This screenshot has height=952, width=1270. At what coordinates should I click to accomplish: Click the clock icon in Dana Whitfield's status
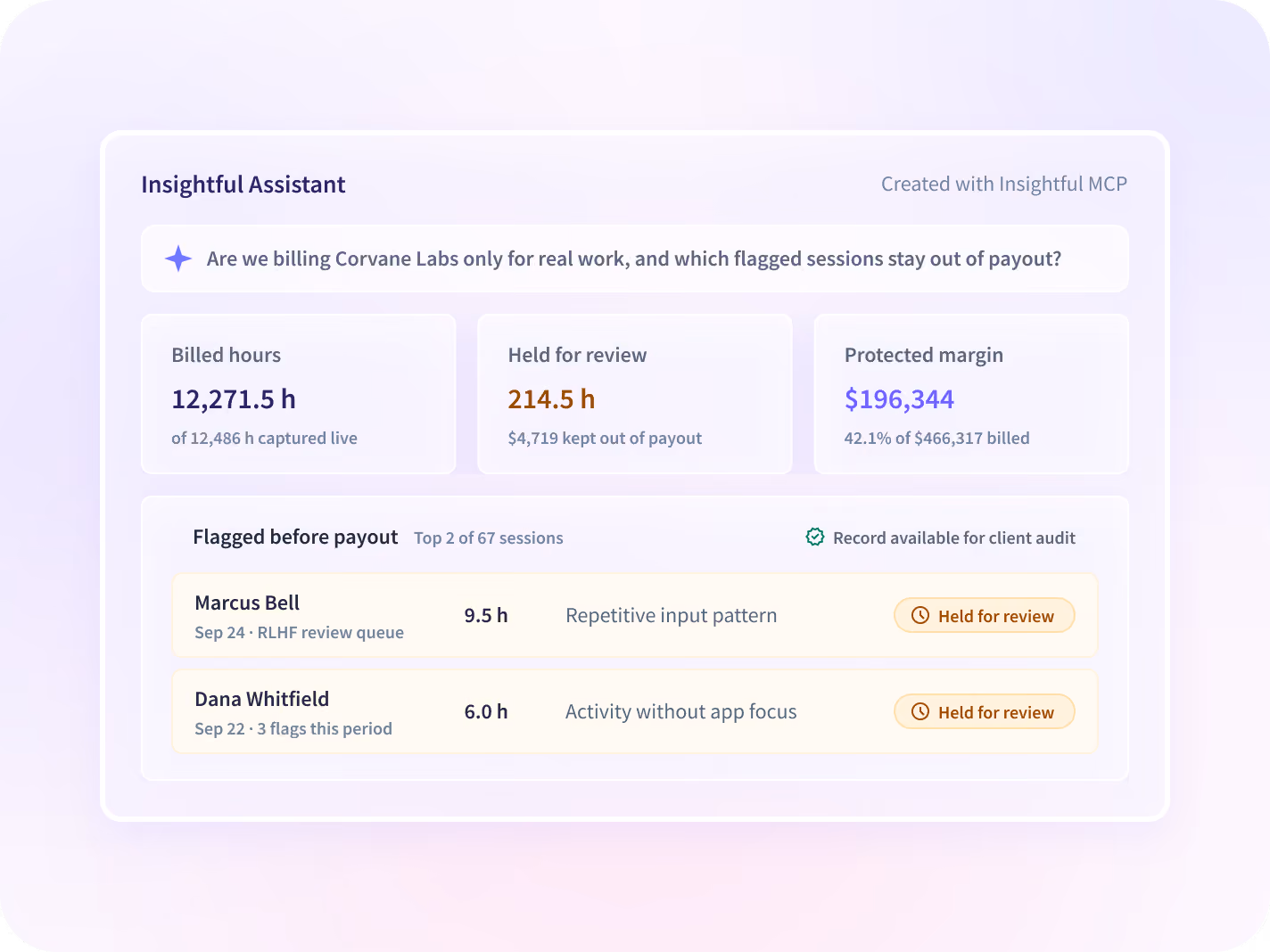(x=920, y=711)
